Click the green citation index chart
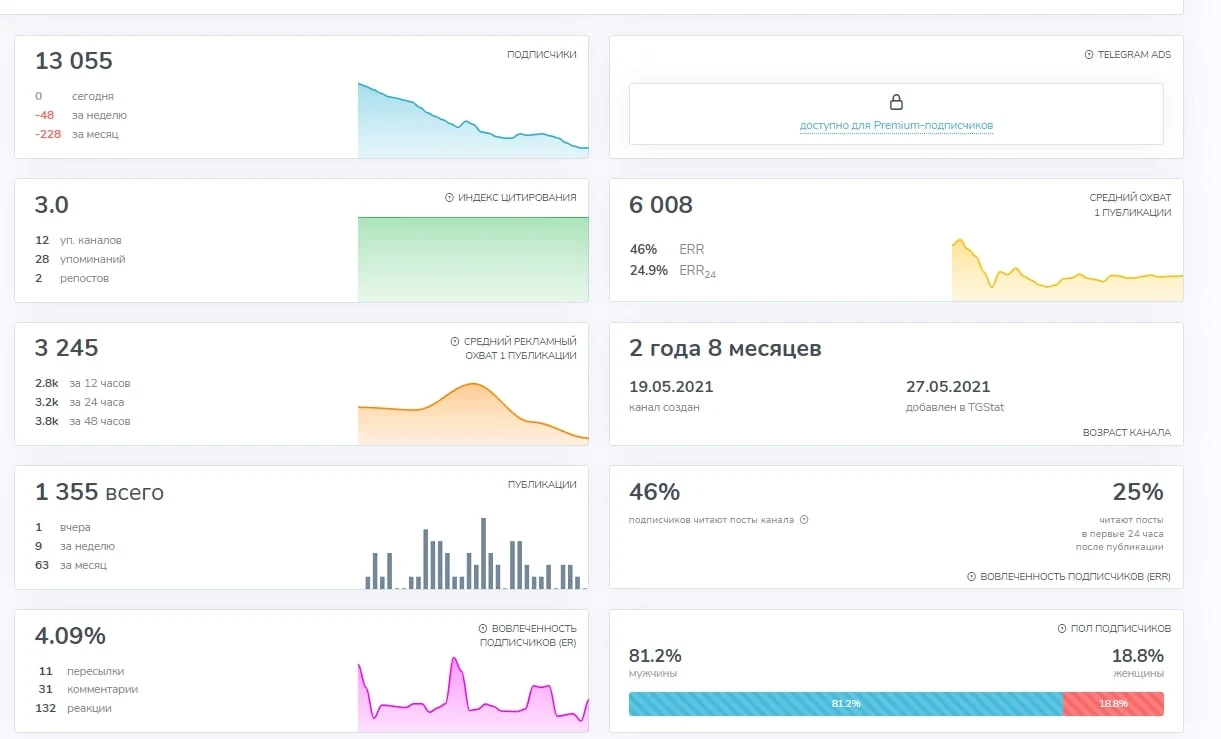 coord(473,259)
